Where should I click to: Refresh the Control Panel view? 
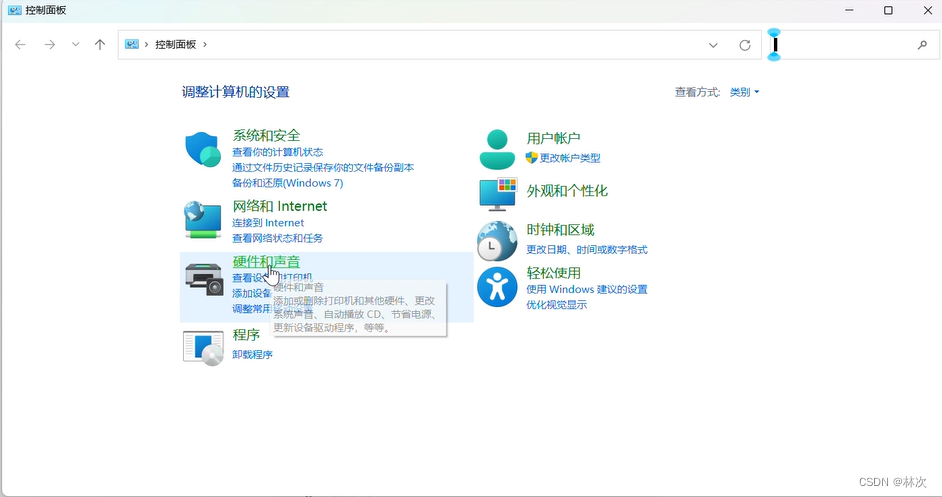745,45
